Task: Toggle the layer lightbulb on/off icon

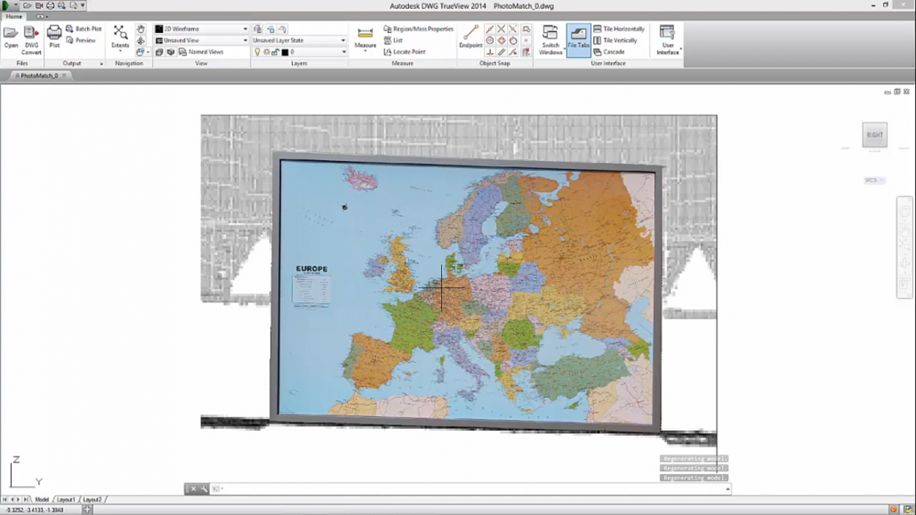Action: pyautogui.click(x=258, y=51)
